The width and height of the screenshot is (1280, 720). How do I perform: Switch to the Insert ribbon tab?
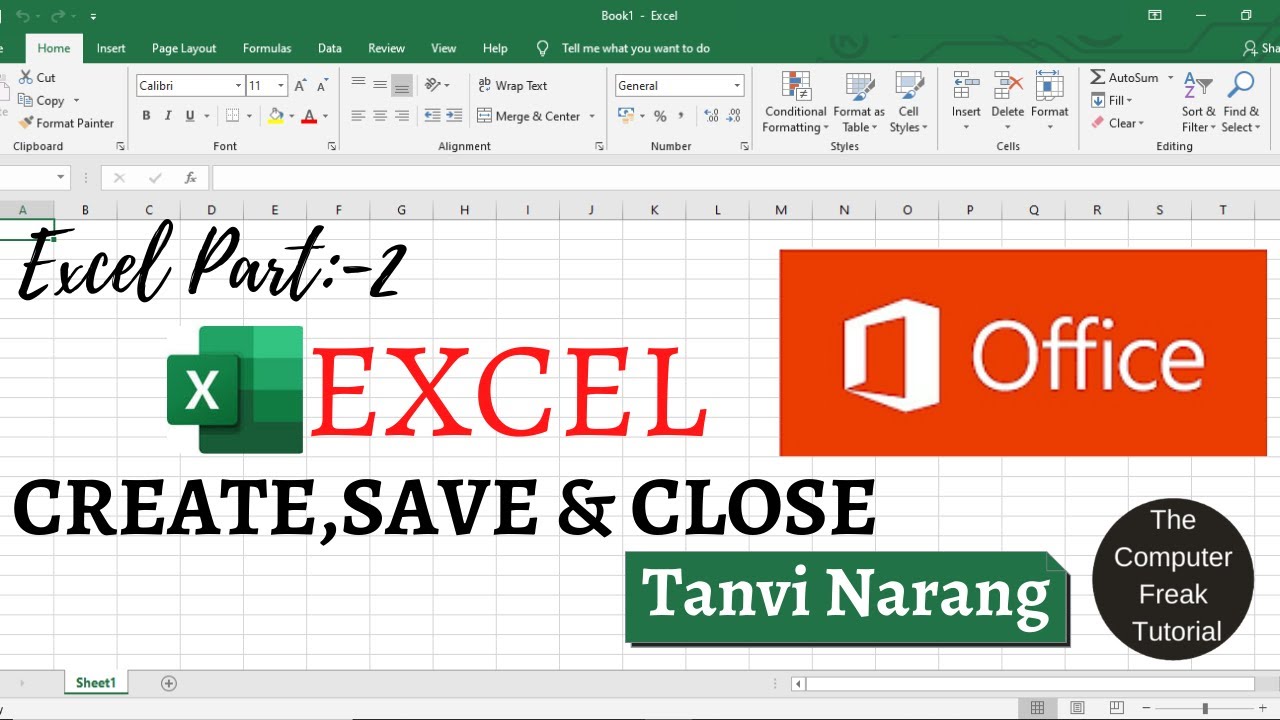tap(111, 48)
